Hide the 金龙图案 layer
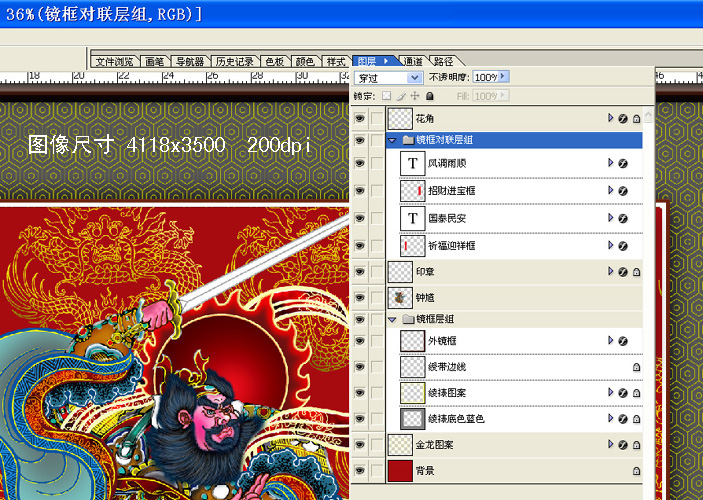 click(x=360, y=444)
